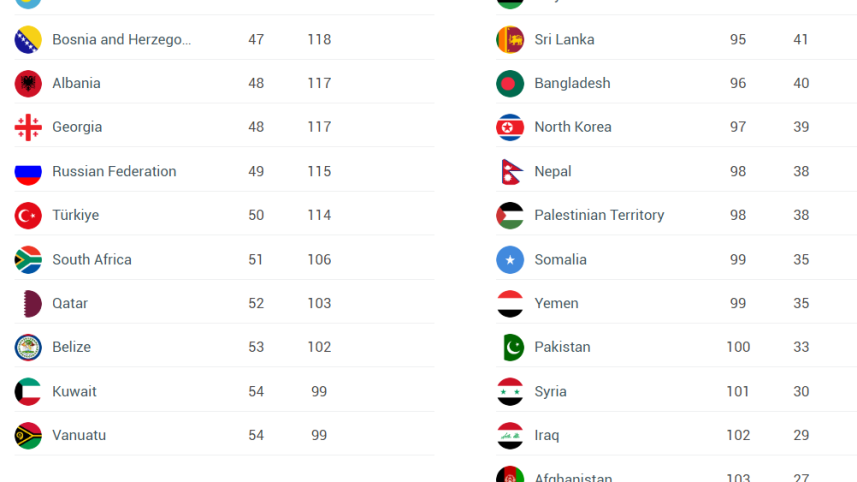The image size is (857, 482).
Task: Click the Nepal flag icon
Action: pyautogui.click(x=510, y=172)
